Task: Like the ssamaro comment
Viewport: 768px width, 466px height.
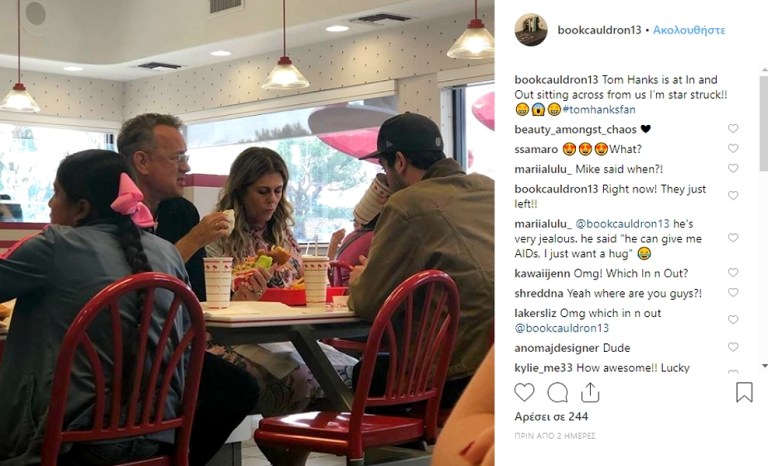Action: [733, 148]
